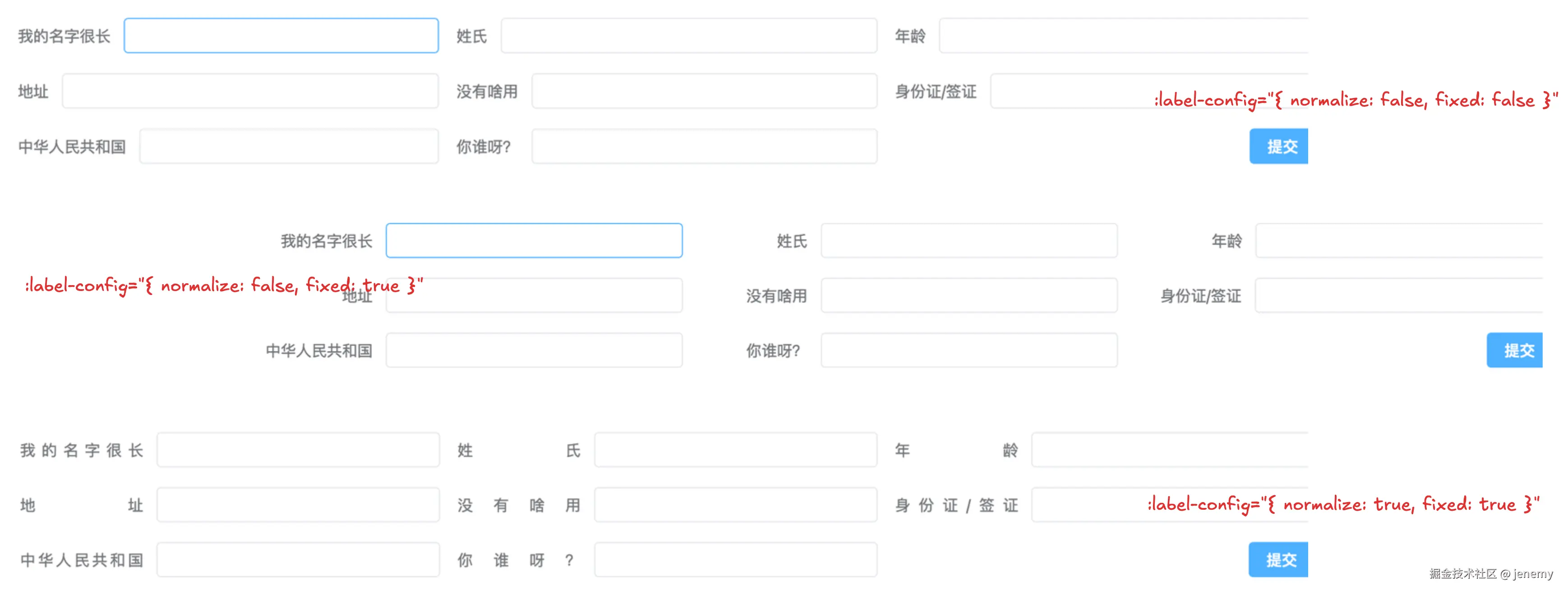Click the 你 谁 呀 ? input in the bottom form
This screenshot has width=1568, height=595.
click(x=735, y=559)
